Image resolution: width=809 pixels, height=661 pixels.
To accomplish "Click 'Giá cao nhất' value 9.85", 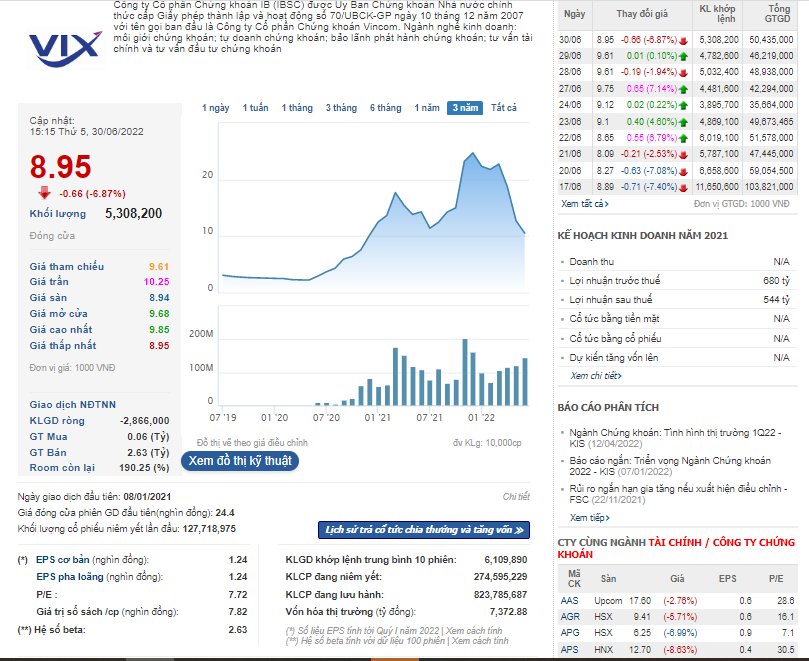I will coord(159,330).
